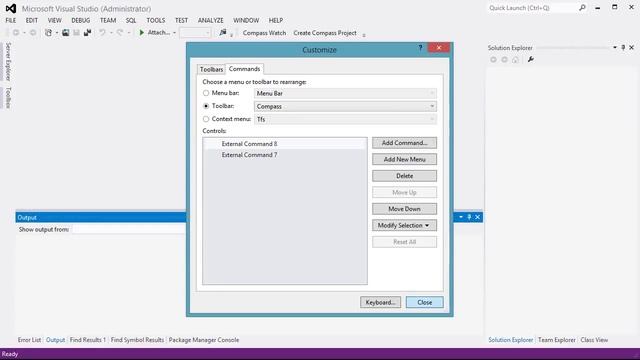Image resolution: width=640 pixels, height=360 pixels.
Task: Switch to the Class View tab
Action: coord(594,340)
